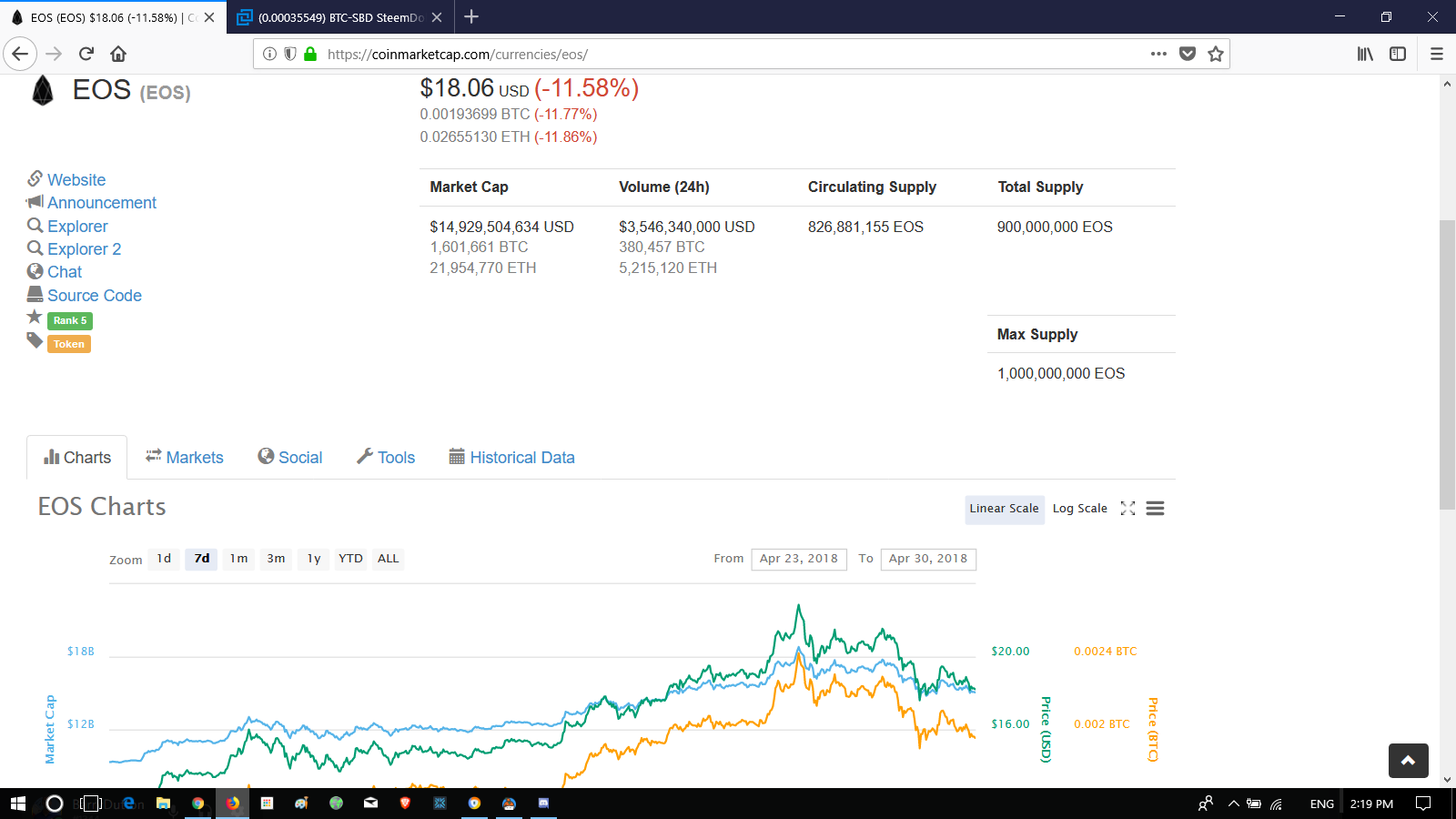The image size is (1456, 819).
Task: Open the Action Center notifications
Action: coord(1423,804)
